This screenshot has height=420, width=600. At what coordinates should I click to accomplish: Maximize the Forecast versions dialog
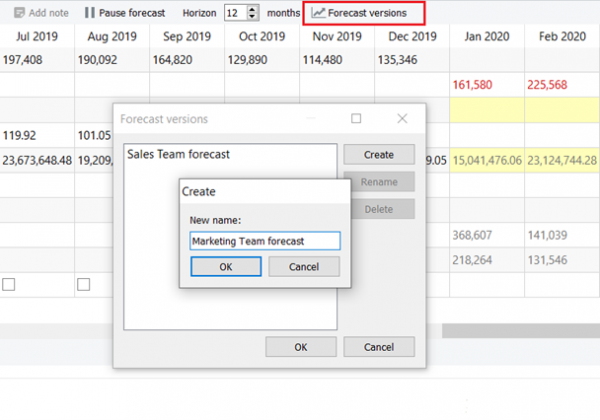356,118
